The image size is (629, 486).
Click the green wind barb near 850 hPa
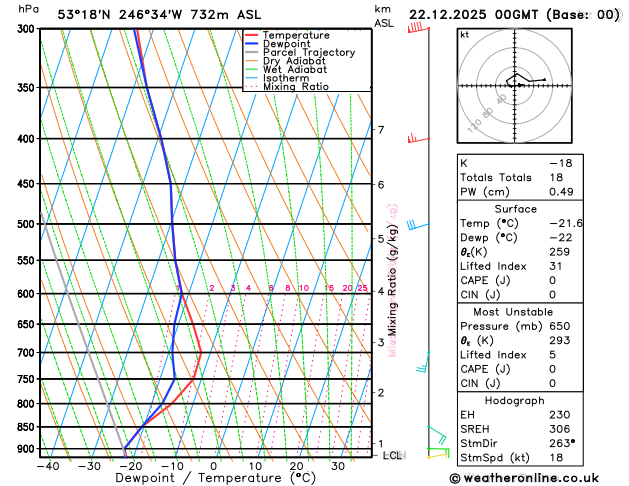[x=436, y=435]
